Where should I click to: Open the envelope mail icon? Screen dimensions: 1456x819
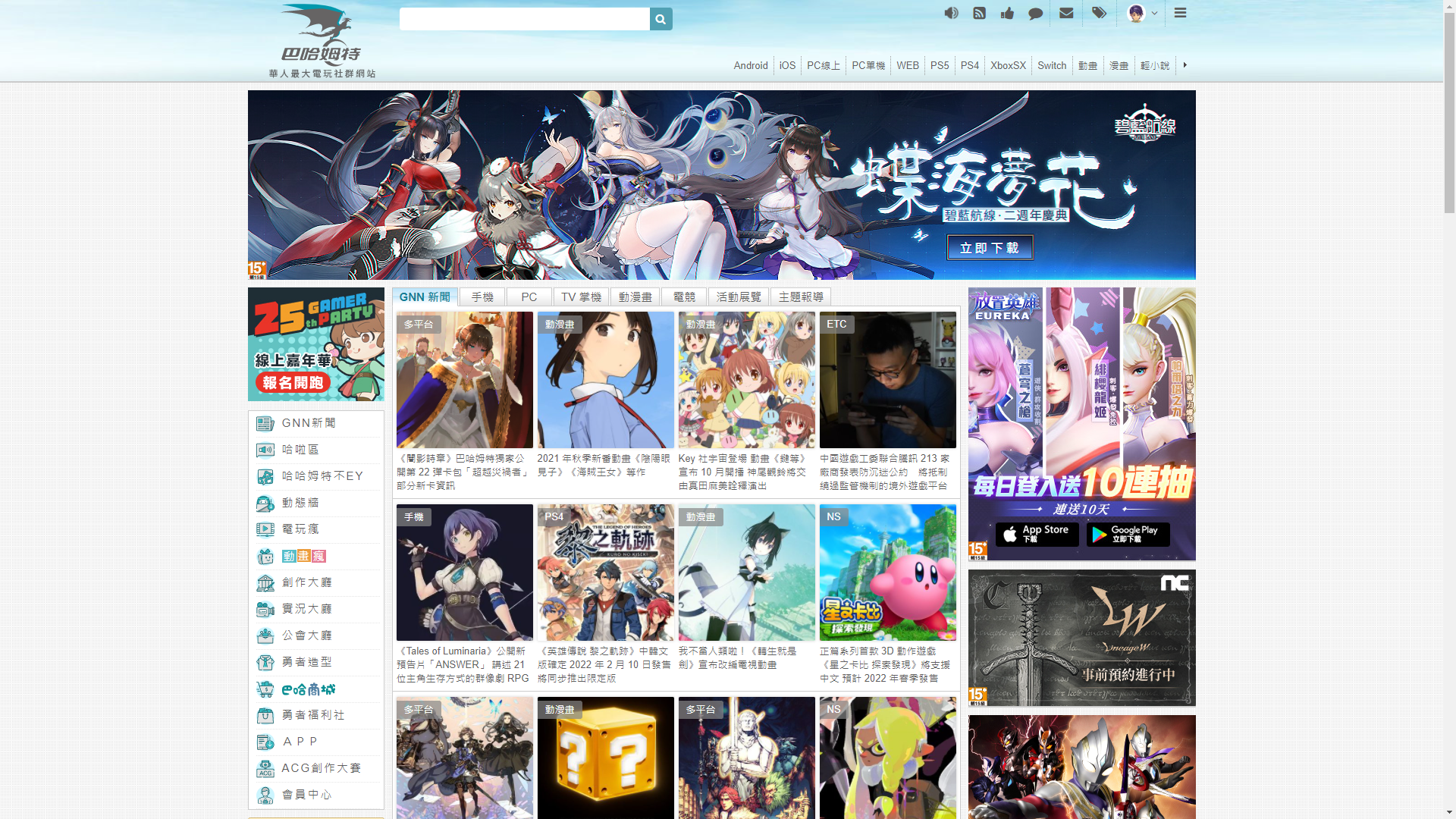pyautogui.click(x=1066, y=13)
